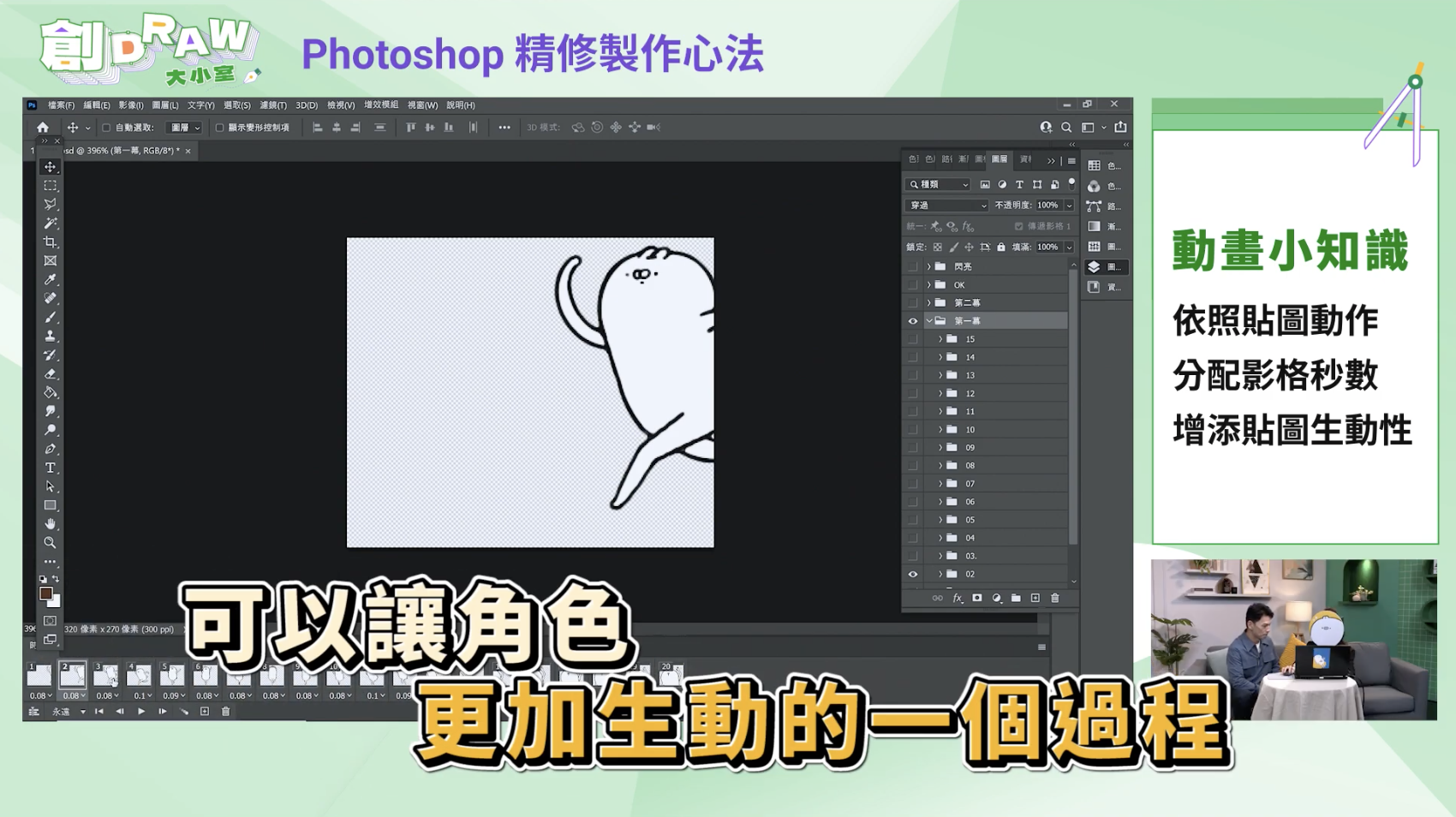Click the share icon in options bar
The image size is (1456, 817).
point(1120,128)
